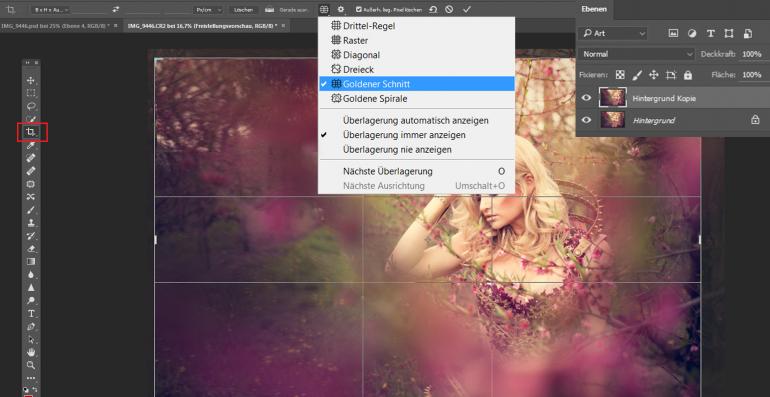770x397 pixels.
Task: Open the Px/cm units dropdown
Action: 209,9
